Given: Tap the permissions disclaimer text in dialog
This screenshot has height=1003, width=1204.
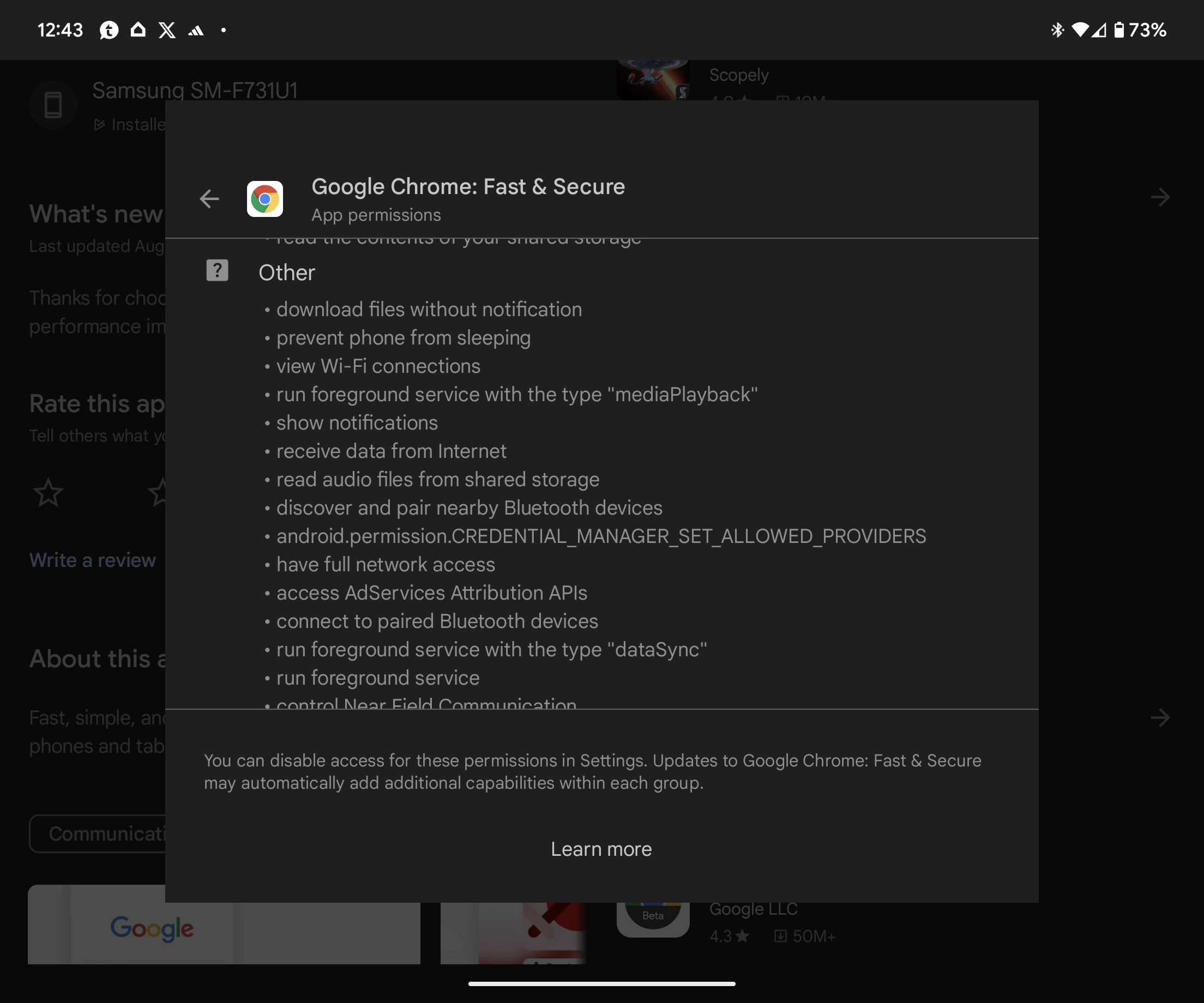Looking at the screenshot, I should pos(593,771).
